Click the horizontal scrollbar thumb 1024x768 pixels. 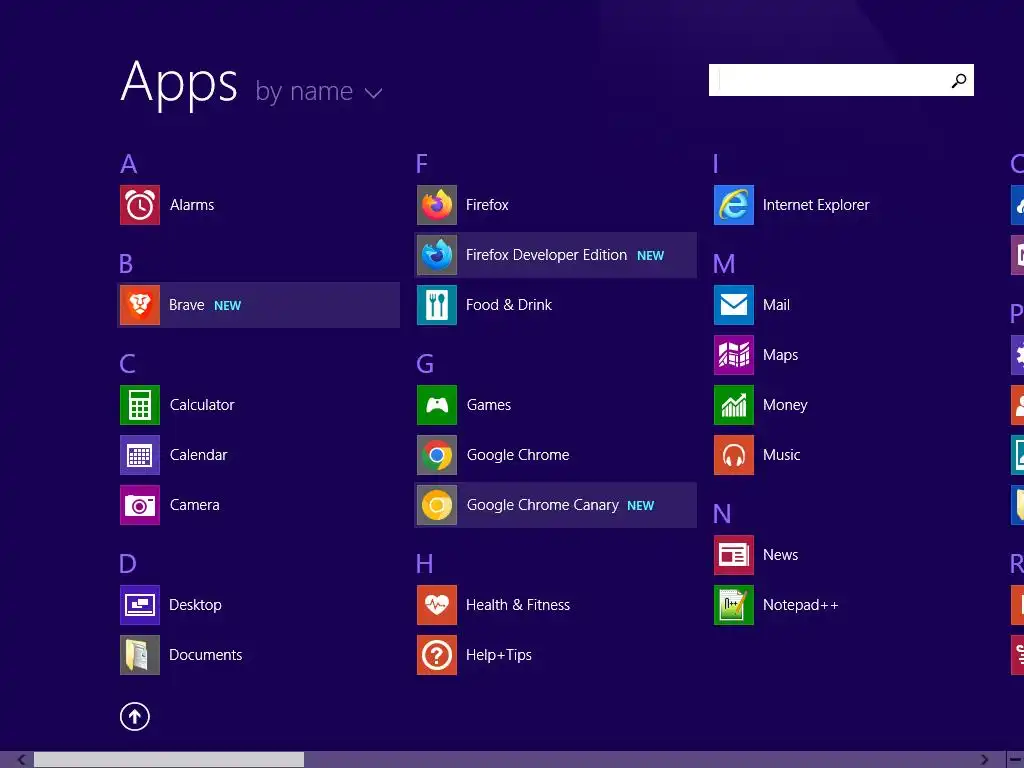point(169,760)
